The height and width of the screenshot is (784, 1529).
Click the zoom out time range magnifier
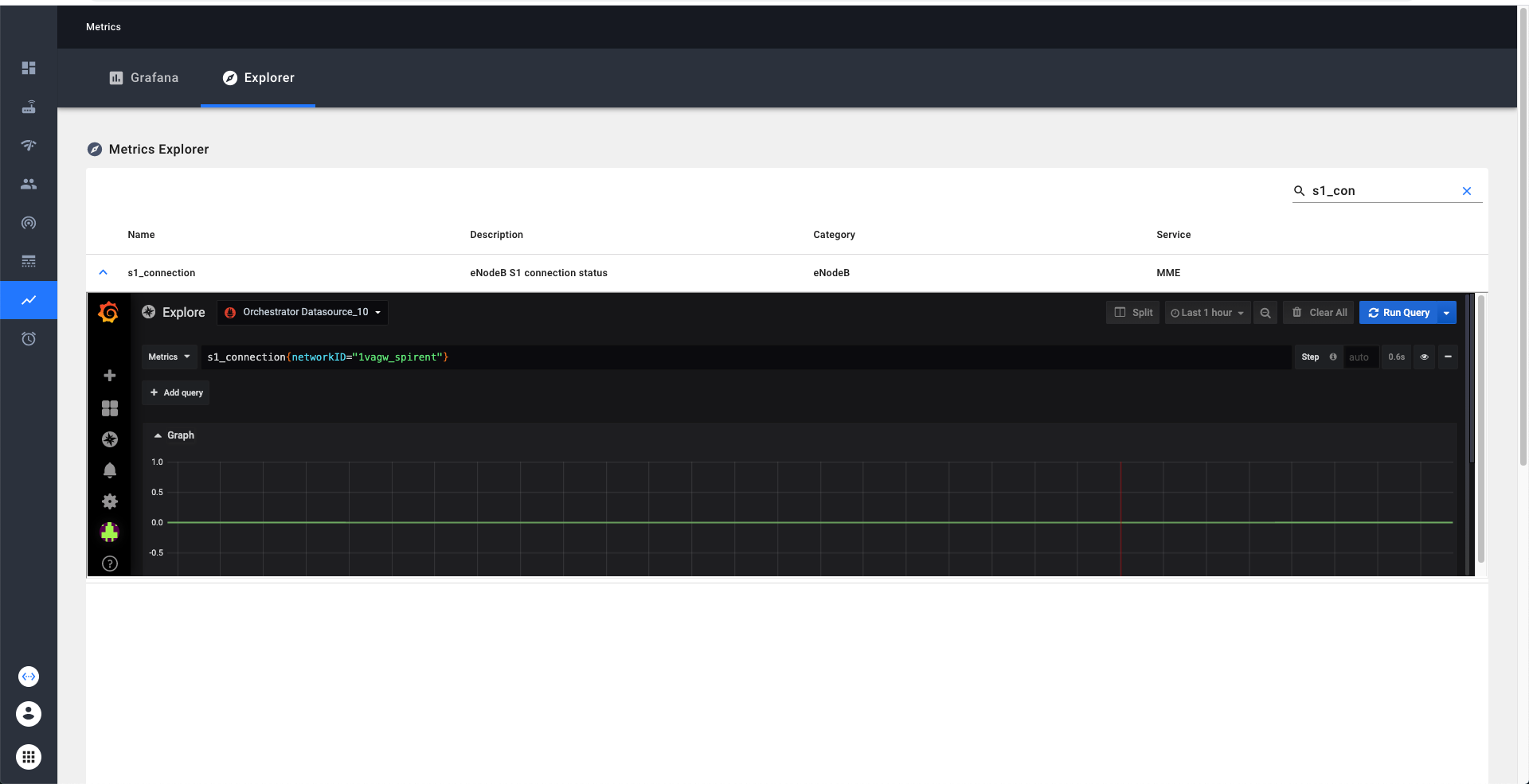pyautogui.click(x=1265, y=313)
